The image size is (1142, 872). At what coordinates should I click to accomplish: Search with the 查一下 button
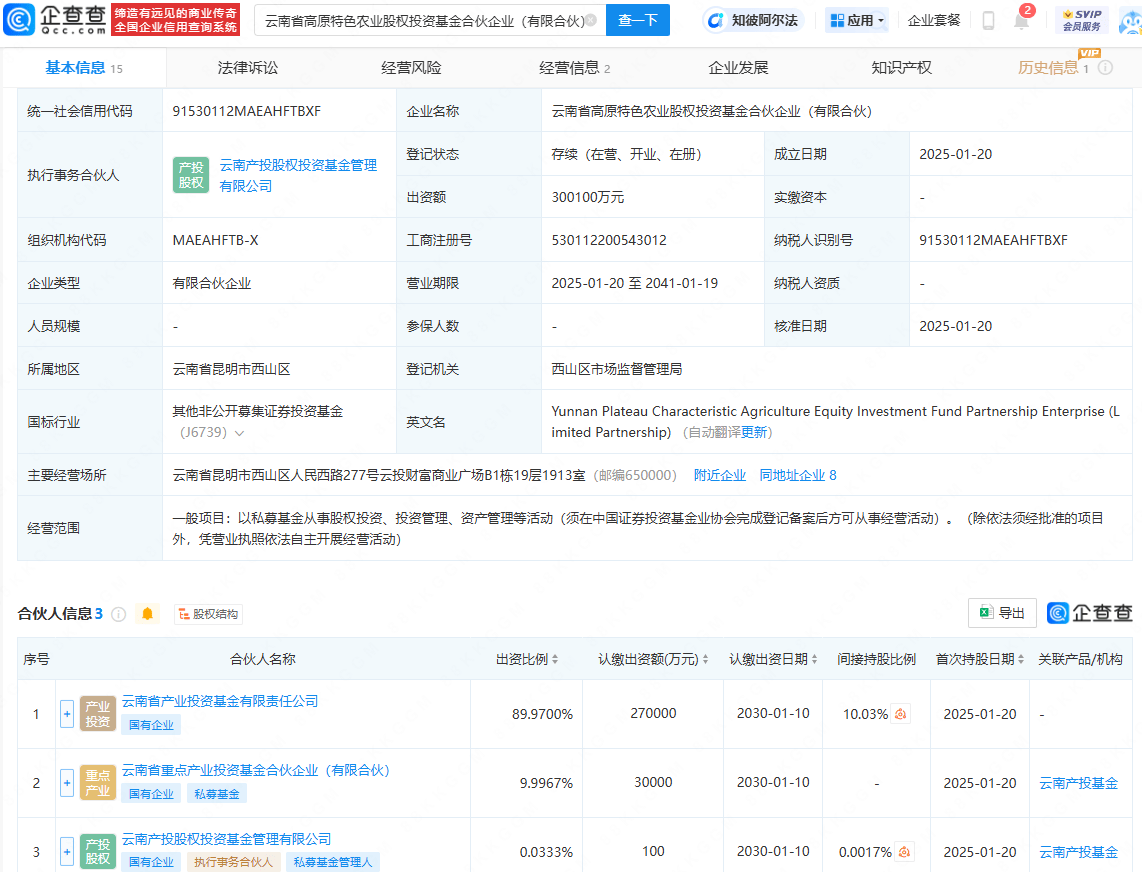pyautogui.click(x=637, y=20)
